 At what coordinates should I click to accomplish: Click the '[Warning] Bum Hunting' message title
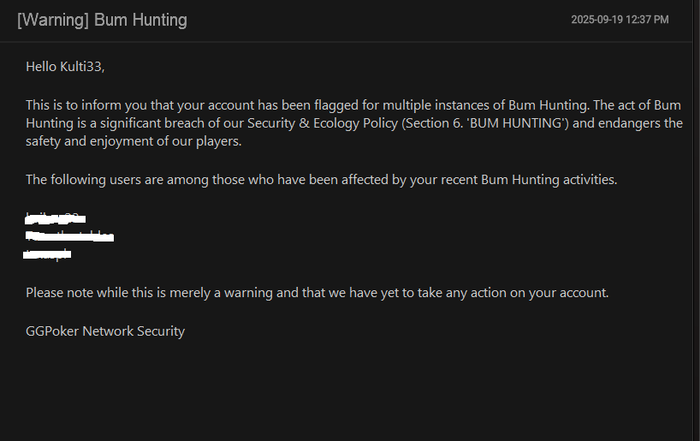[102, 20]
